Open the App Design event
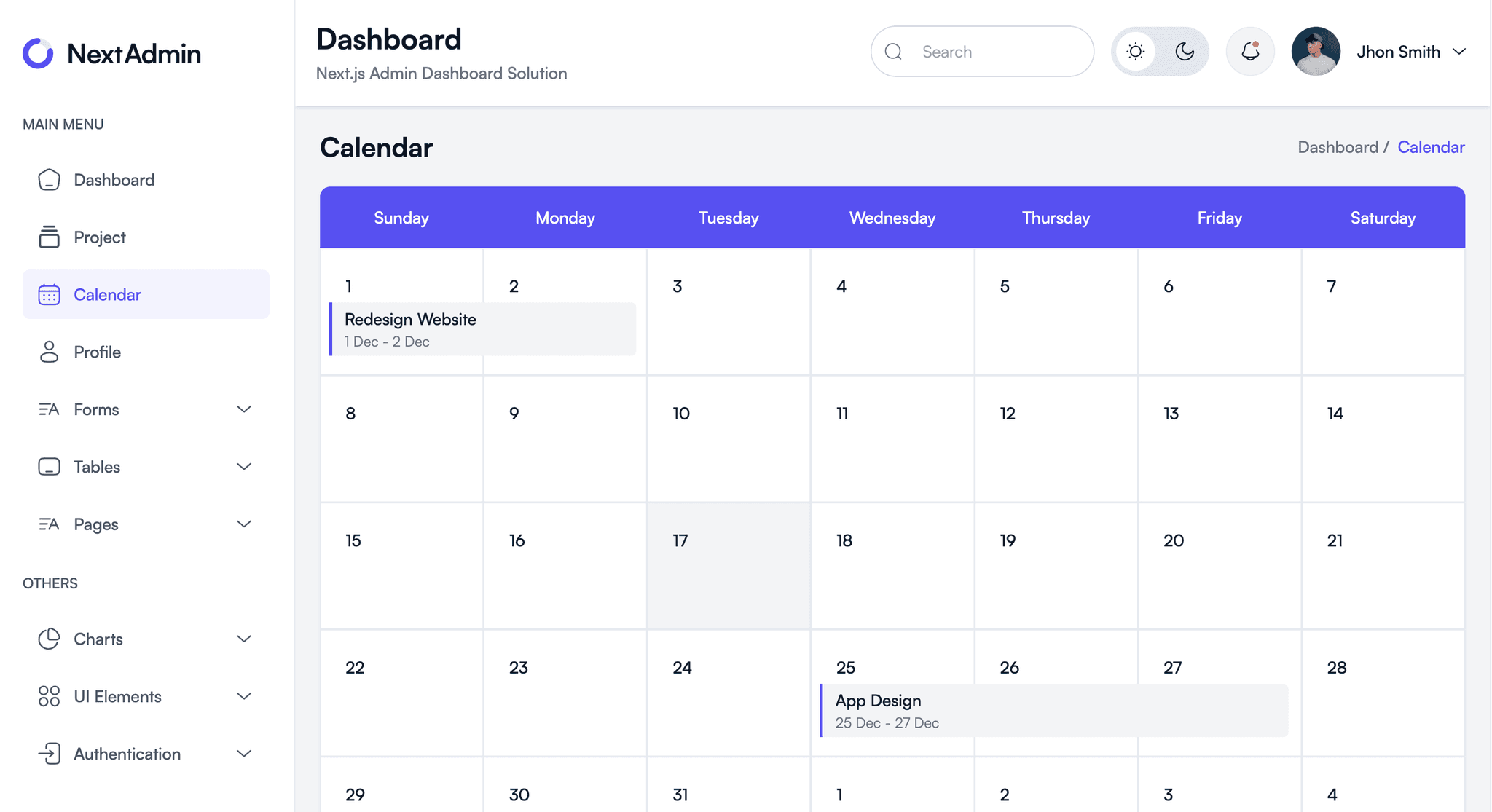Screen dimensions: 1492x812 1053,711
